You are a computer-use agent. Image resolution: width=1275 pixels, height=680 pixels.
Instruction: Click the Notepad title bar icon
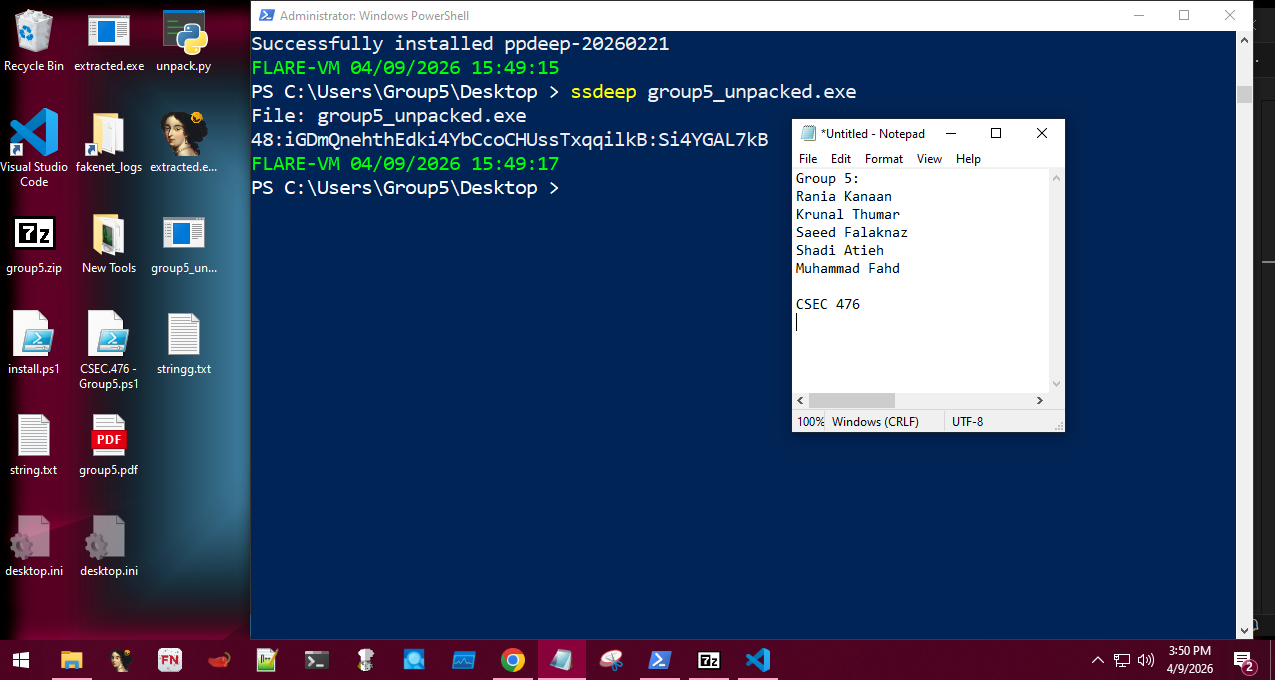[x=808, y=133]
